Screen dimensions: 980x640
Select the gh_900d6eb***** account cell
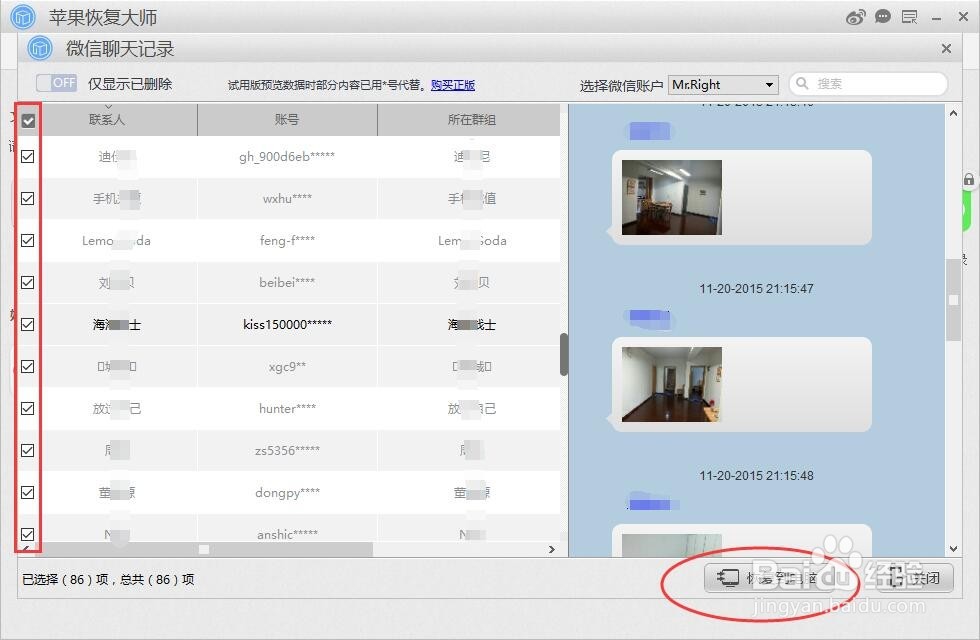[288, 156]
